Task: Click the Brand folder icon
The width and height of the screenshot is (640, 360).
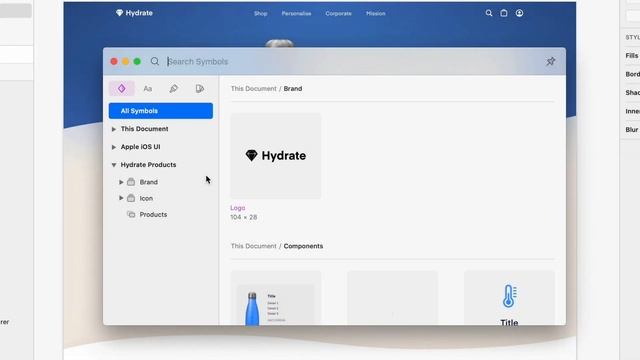Action: [131, 182]
